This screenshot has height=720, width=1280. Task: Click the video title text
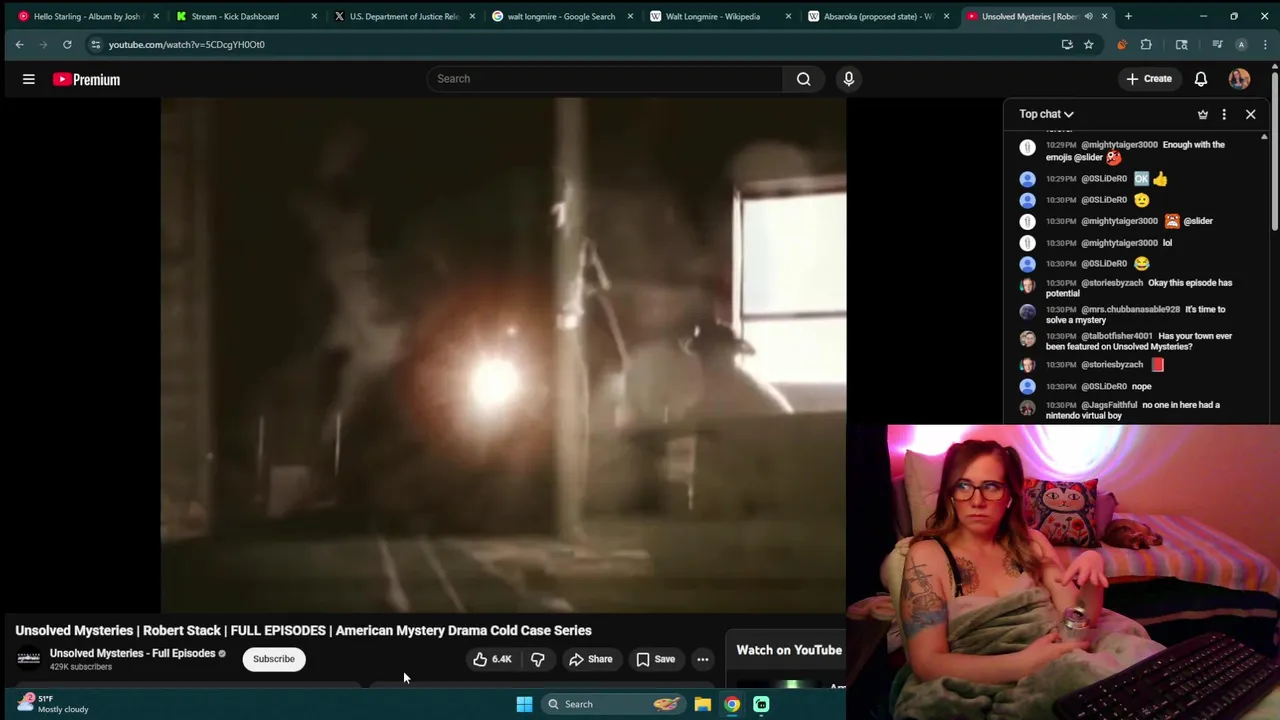[x=303, y=631]
